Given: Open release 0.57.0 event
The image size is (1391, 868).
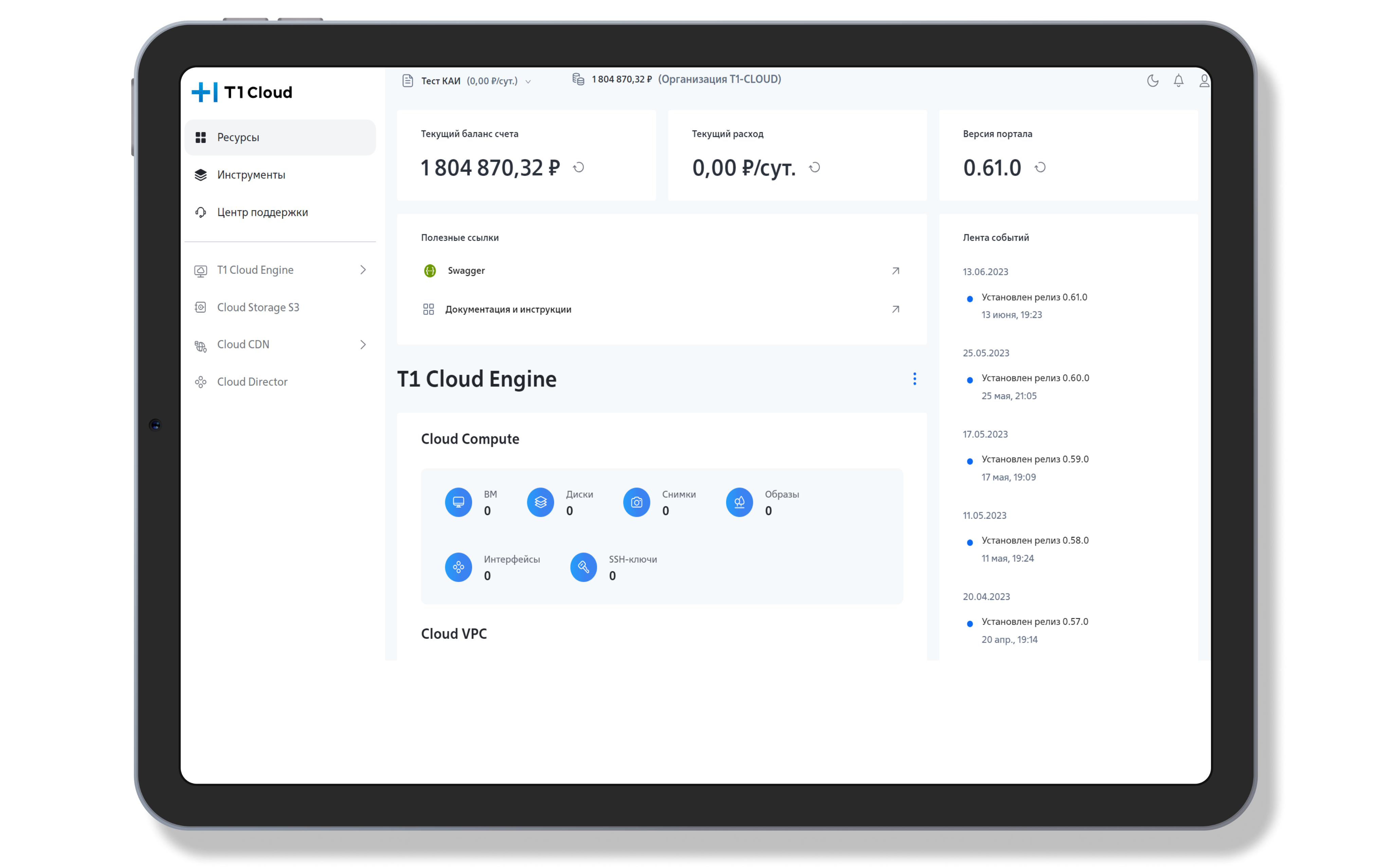Looking at the screenshot, I should point(1034,622).
